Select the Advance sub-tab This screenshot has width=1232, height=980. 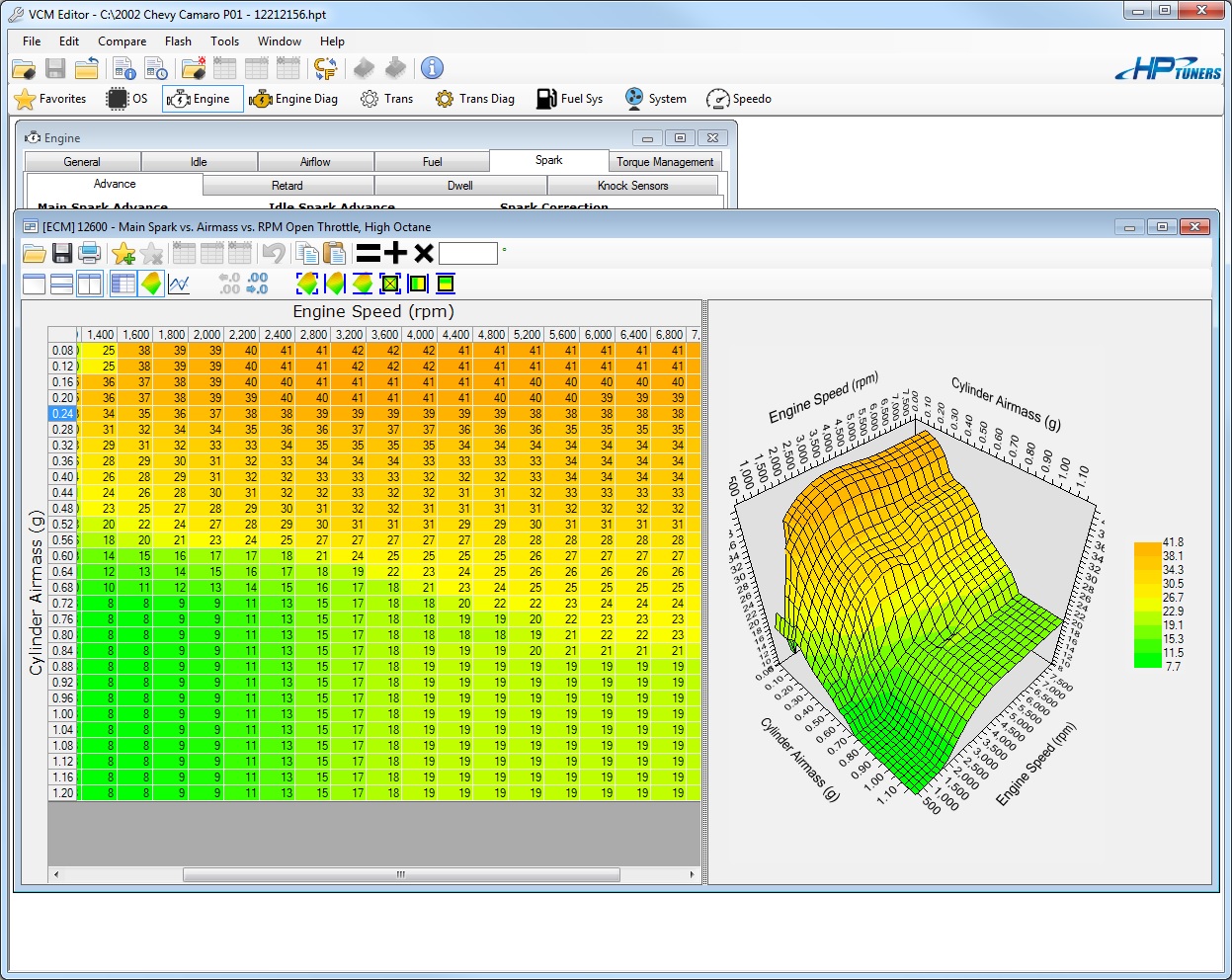[x=115, y=185]
